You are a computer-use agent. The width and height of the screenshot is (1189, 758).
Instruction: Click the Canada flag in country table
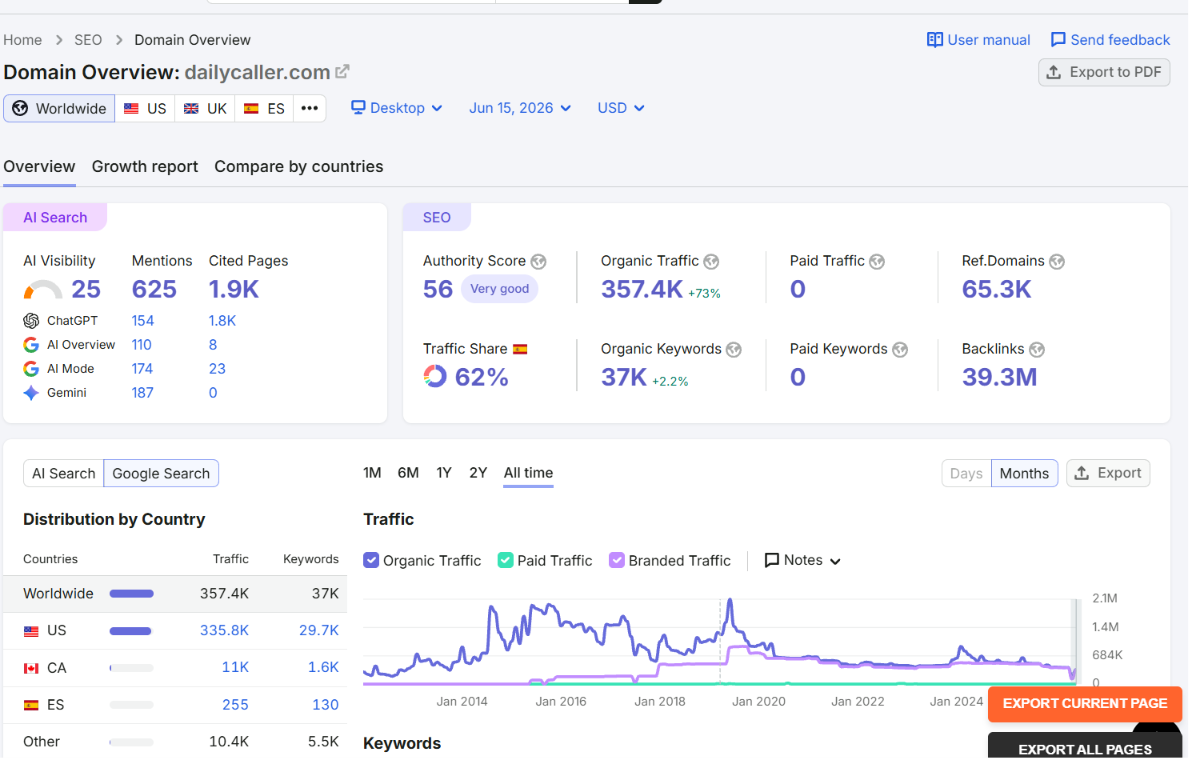point(31,669)
